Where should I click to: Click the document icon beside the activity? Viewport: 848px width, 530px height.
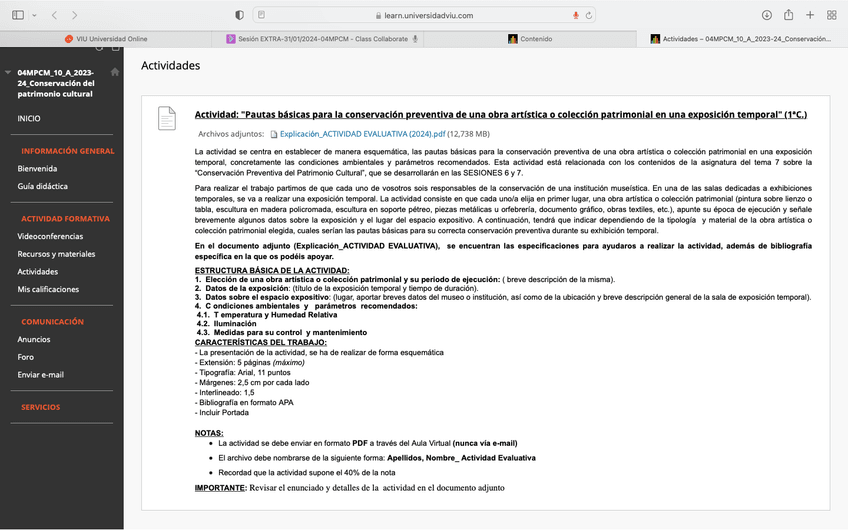tap(166, 118)
